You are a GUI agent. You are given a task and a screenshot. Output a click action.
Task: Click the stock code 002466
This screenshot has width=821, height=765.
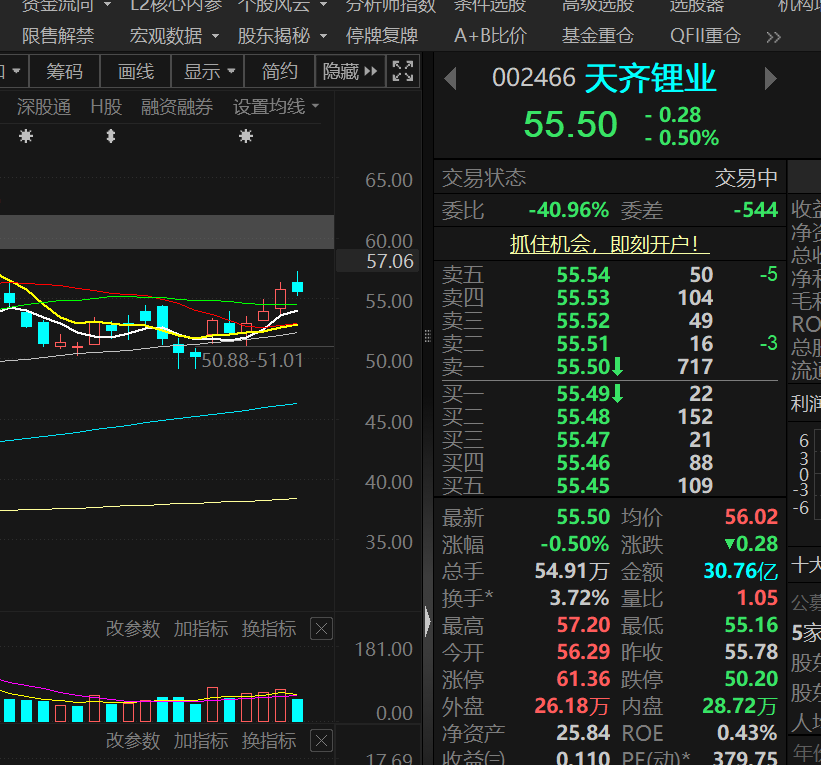point(534,78)
